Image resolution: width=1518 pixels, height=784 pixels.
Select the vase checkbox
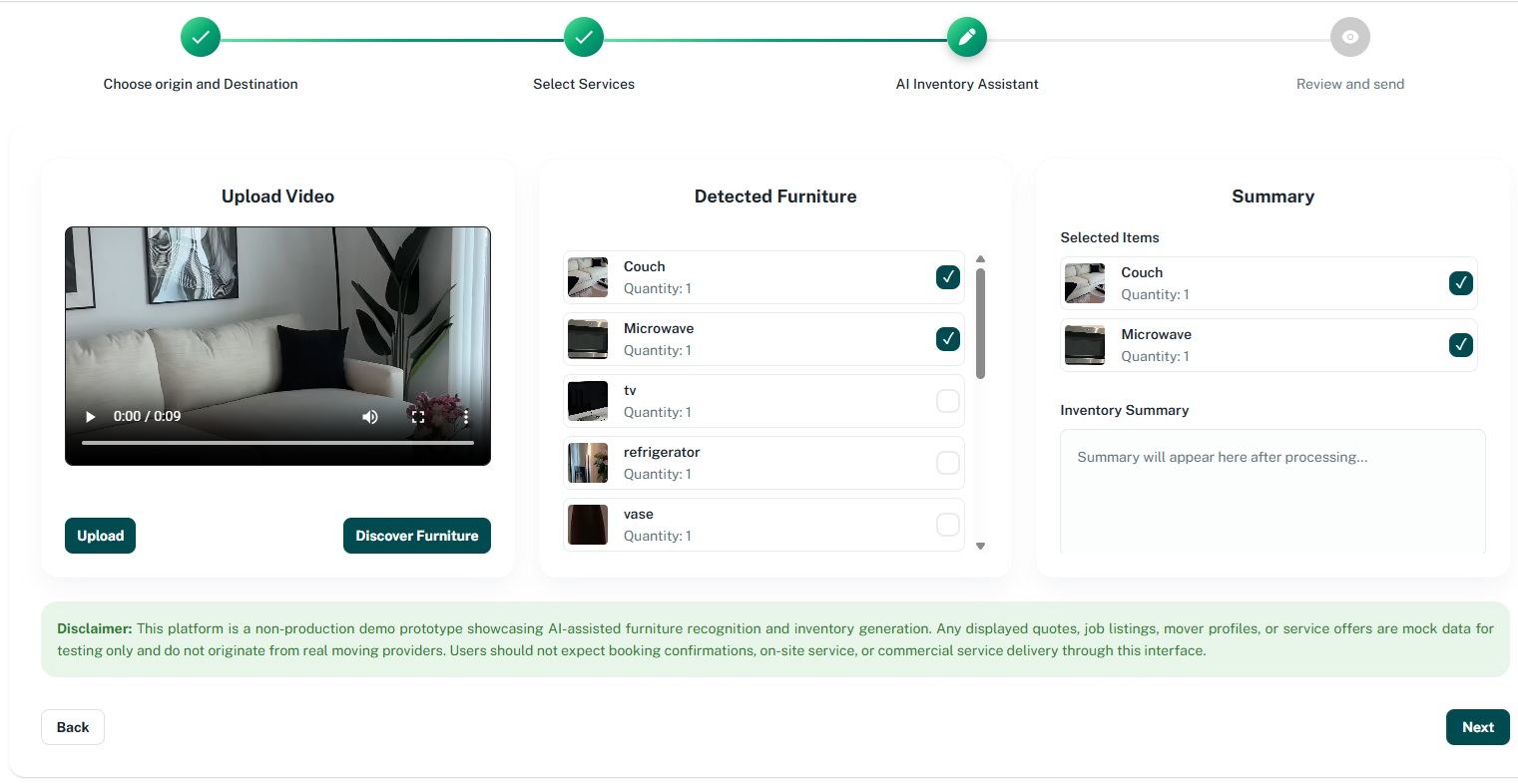point(948,525)
